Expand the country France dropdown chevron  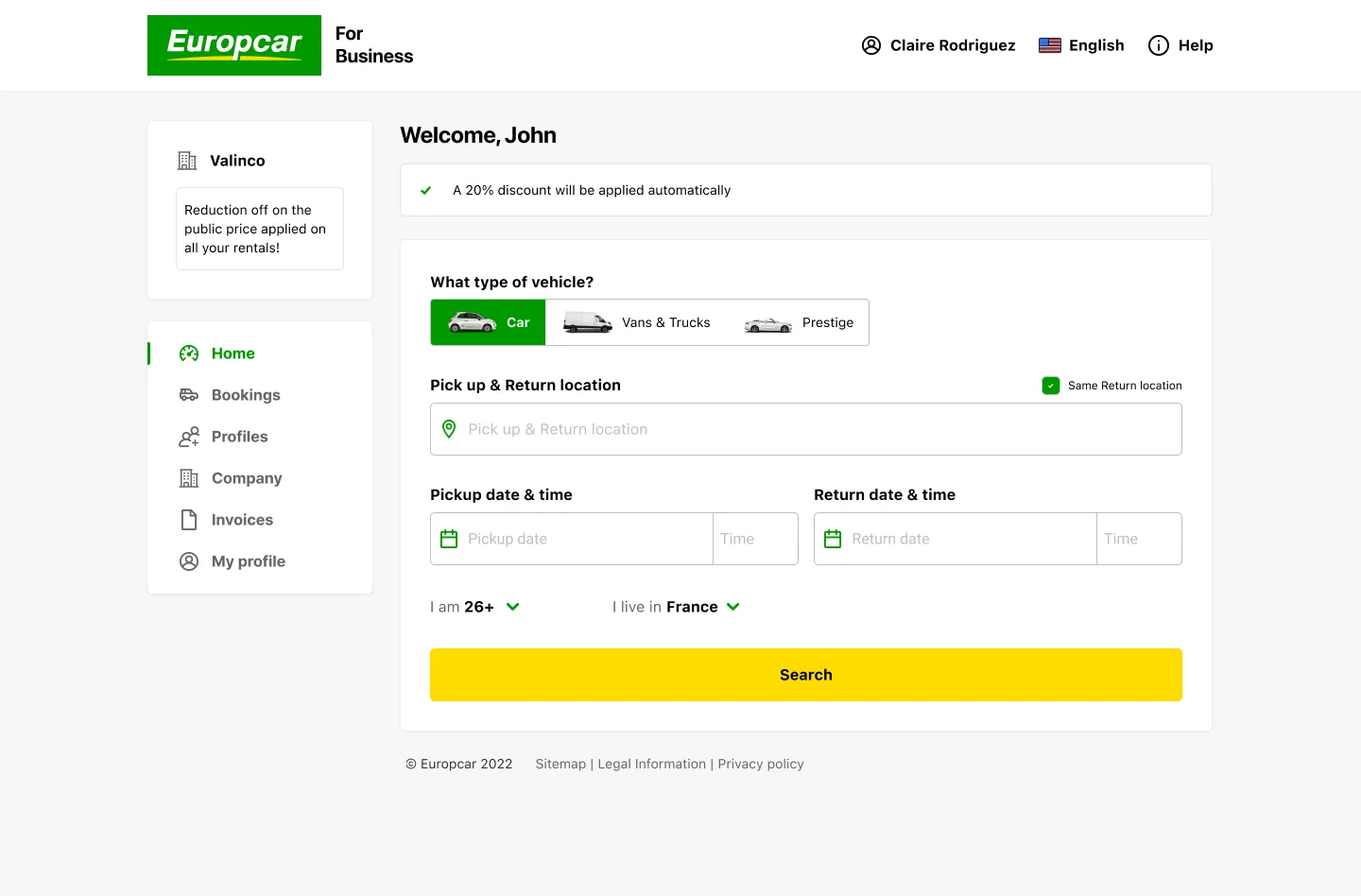pyautogui.click(x=733, y=607)
